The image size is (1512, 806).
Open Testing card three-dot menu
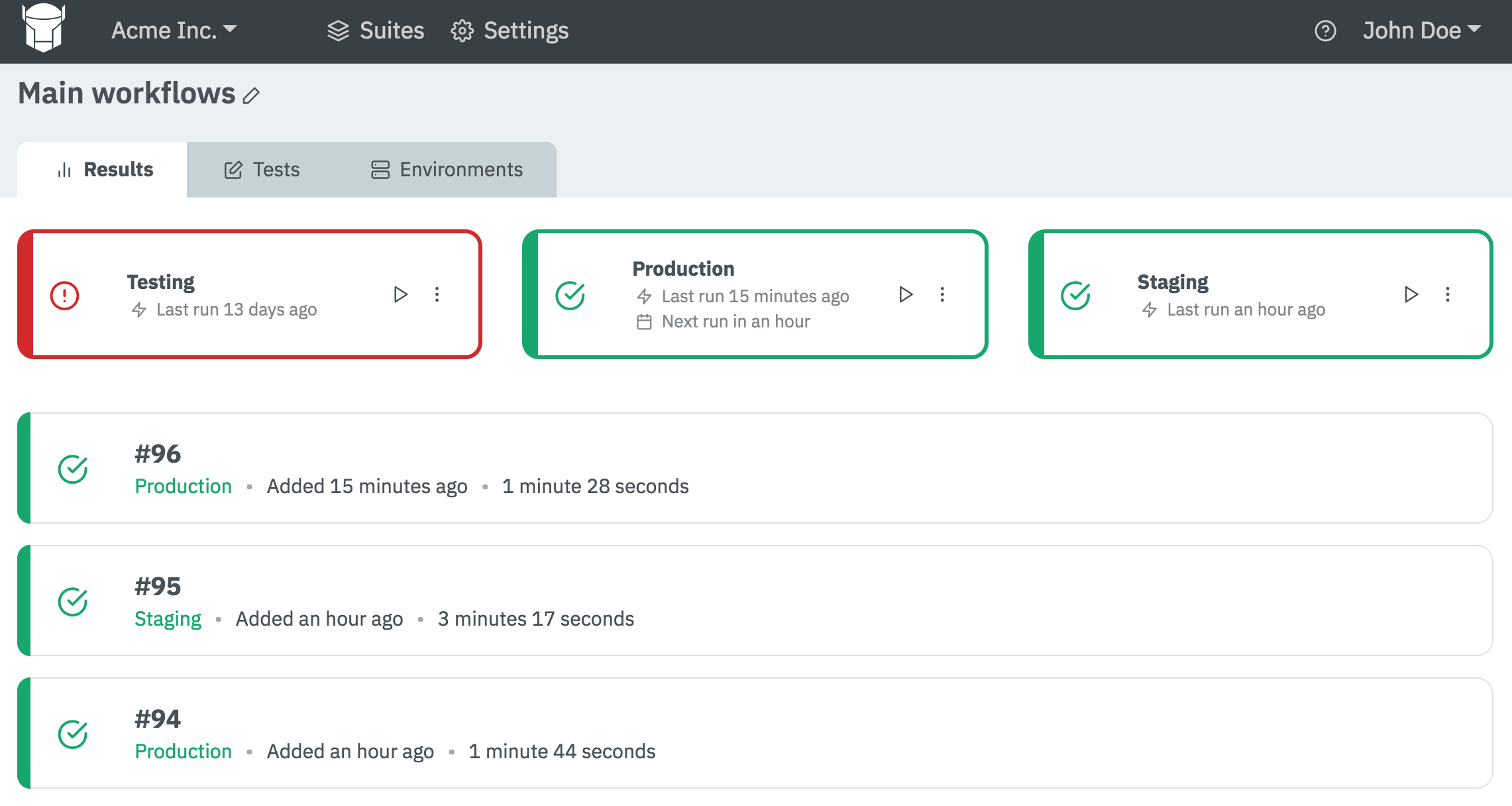pyautogui.click(x=437, y=294)
